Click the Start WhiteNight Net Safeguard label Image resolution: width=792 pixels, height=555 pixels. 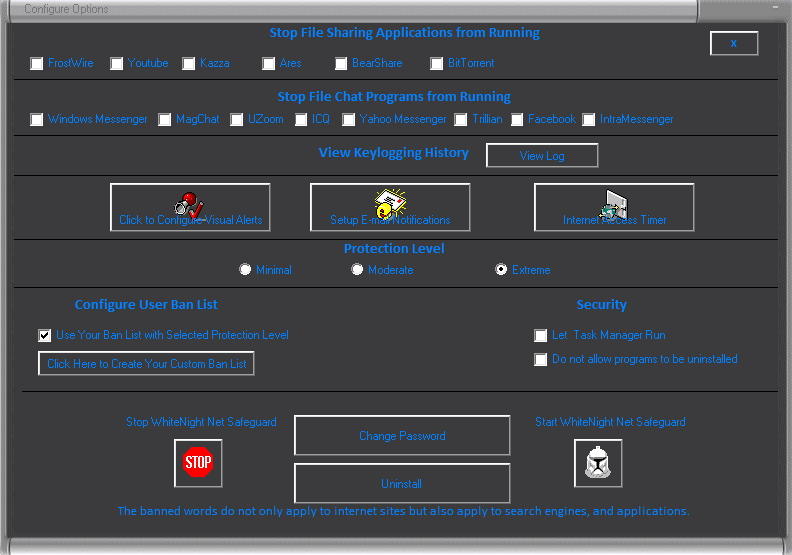click(x=610, y=422)
